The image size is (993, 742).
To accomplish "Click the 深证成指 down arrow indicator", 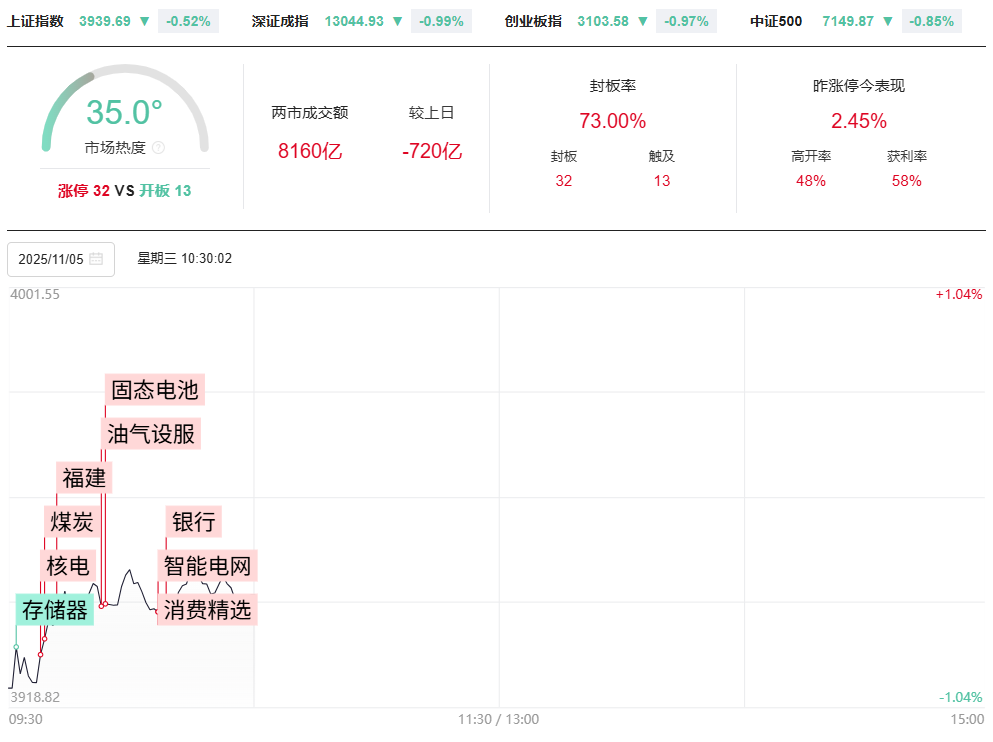I will [x=397, y=21].
